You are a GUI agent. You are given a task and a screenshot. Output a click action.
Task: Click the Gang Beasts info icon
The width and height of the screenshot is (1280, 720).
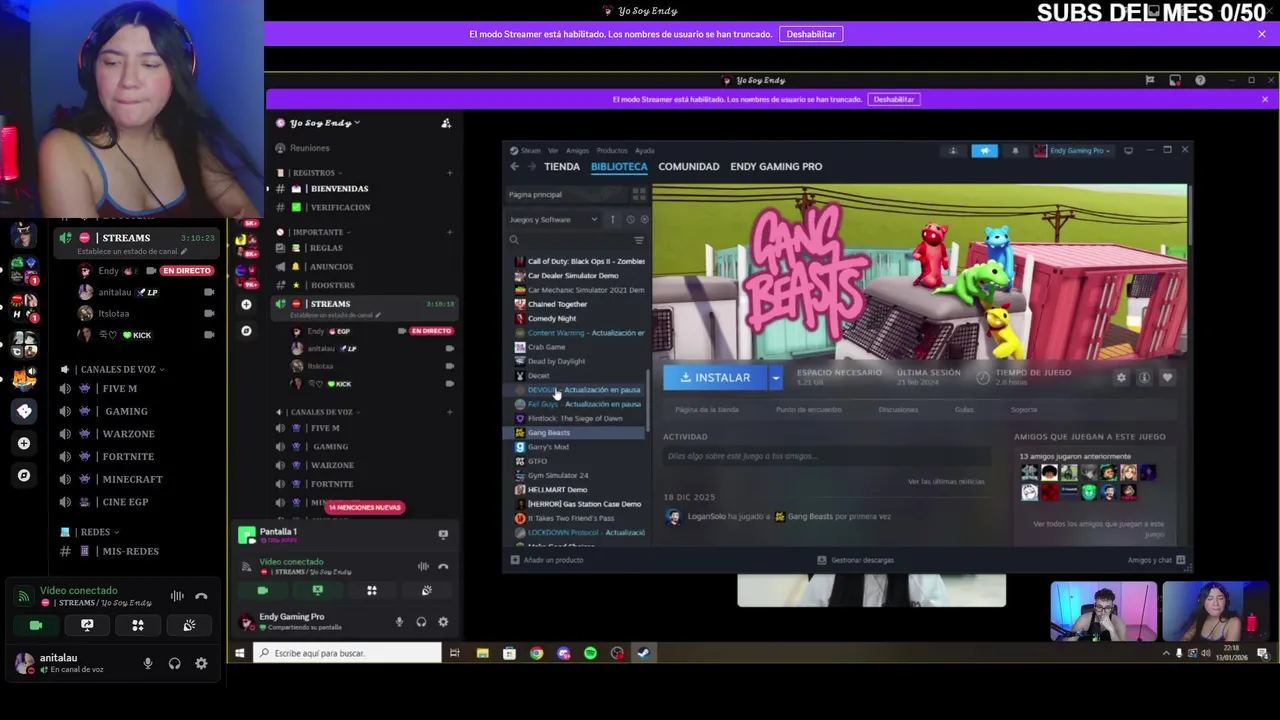tap(1144, 378)
